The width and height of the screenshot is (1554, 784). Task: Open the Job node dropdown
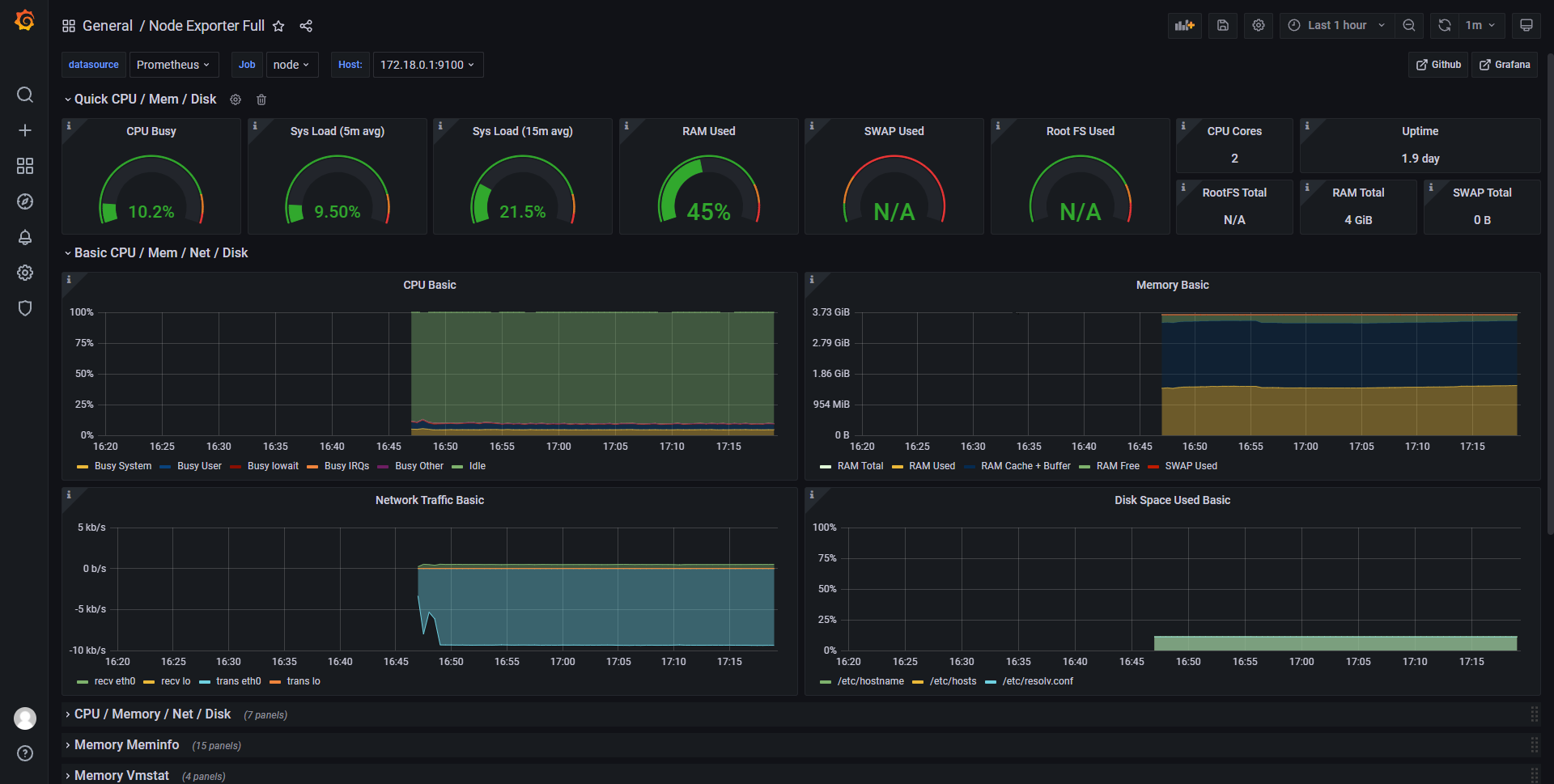click(x=291, y=65)
